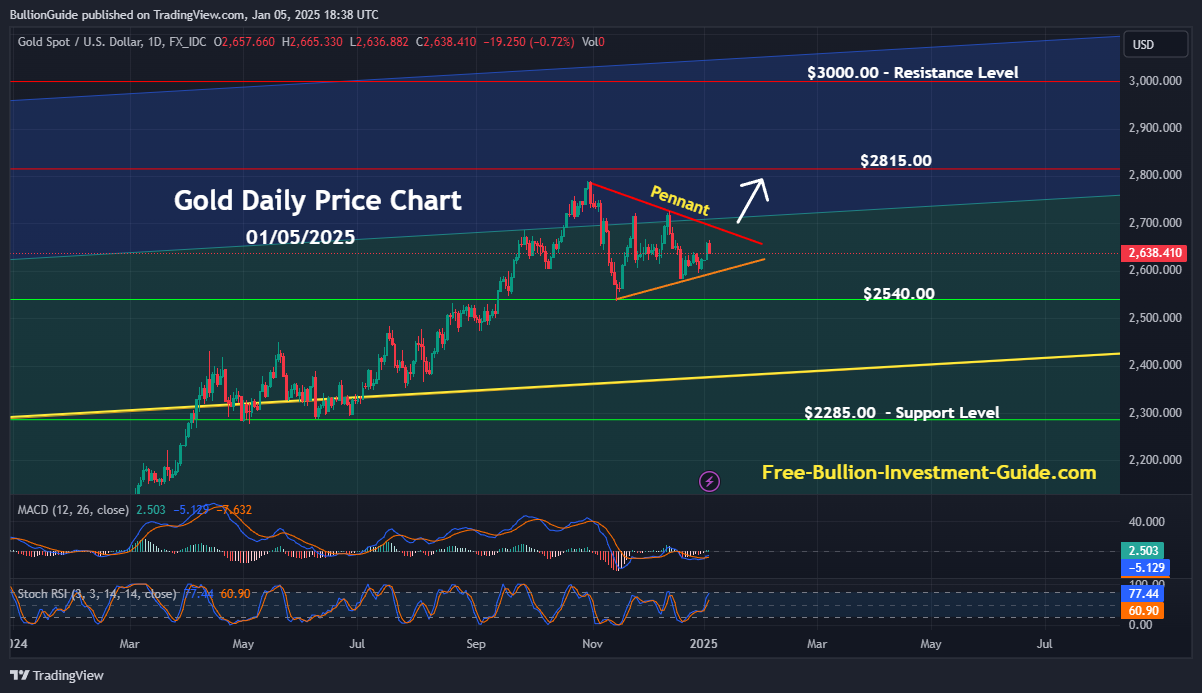Screen dimensions: 1202x693
Task: Select the MACD (12, 26, close) legend
Action: 72,510
